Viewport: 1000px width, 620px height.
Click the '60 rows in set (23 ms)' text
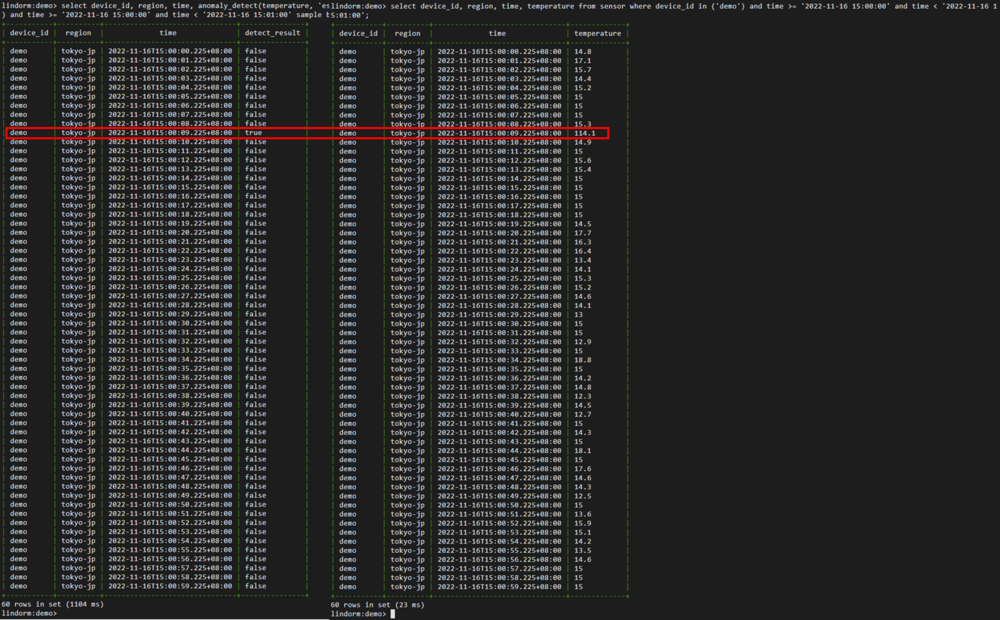pos(377,604)
